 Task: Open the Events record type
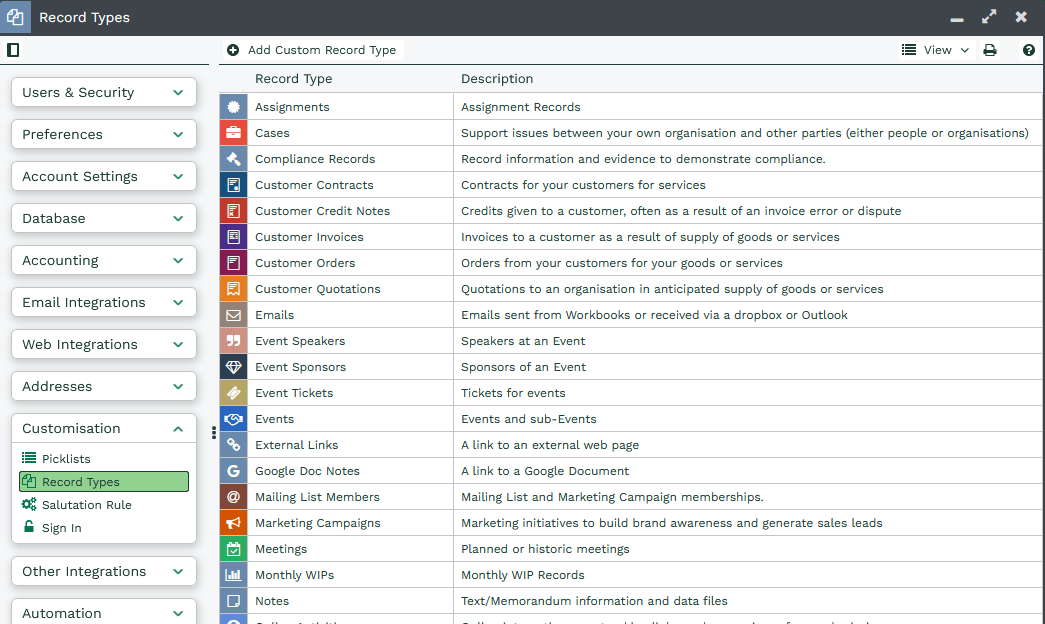tap(274, 419)
